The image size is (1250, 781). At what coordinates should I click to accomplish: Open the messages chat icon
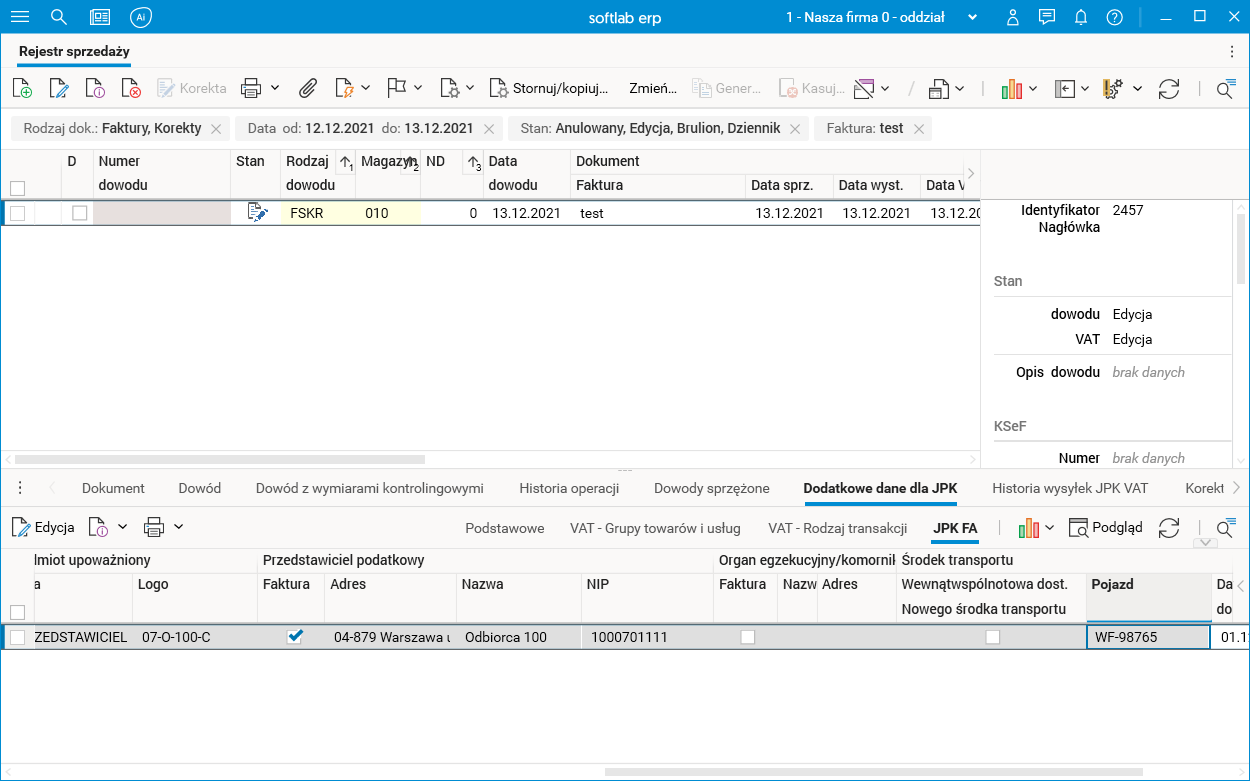[x=1047, y=18]
